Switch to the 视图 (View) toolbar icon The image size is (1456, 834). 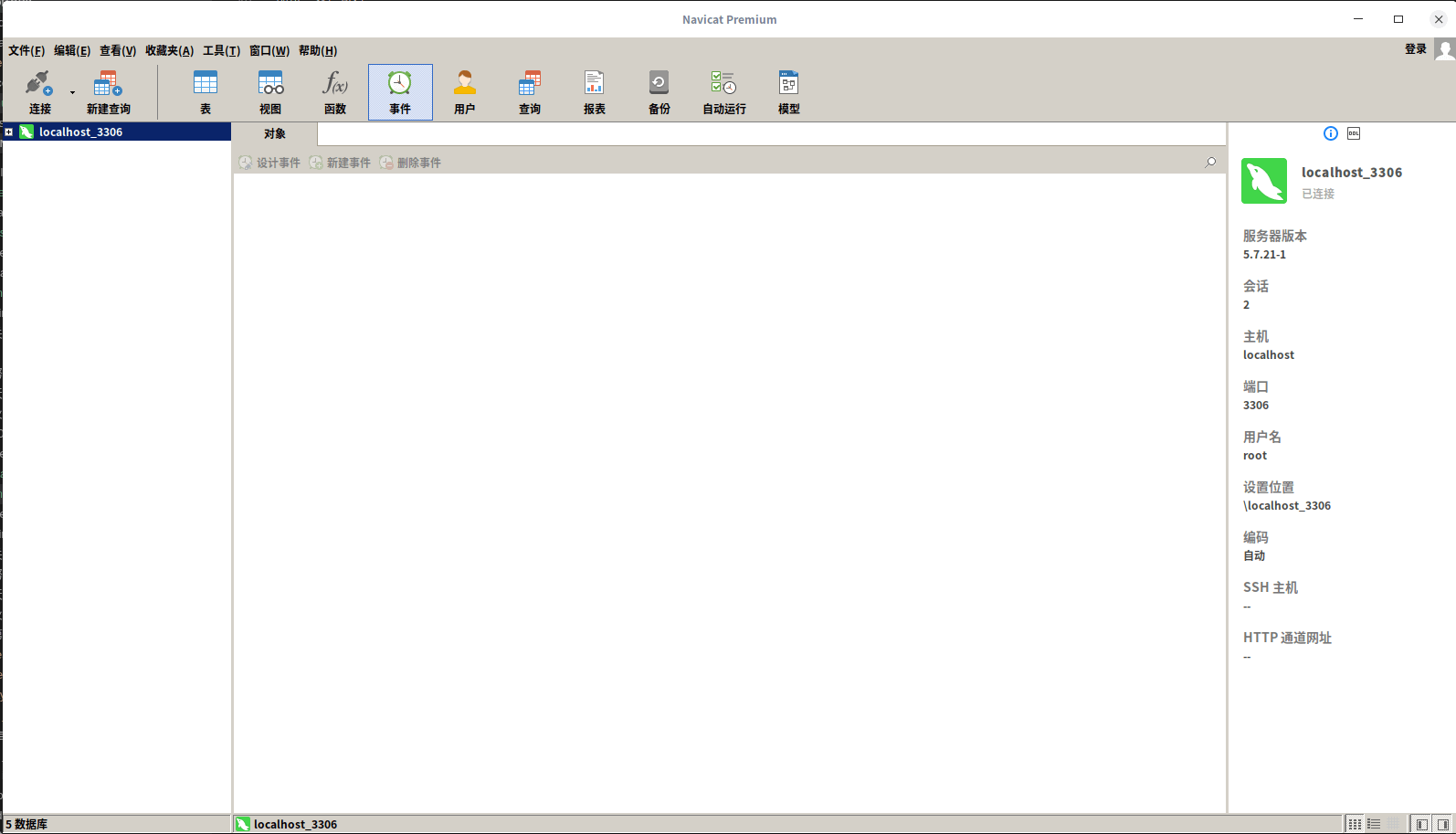coord(270,92)
